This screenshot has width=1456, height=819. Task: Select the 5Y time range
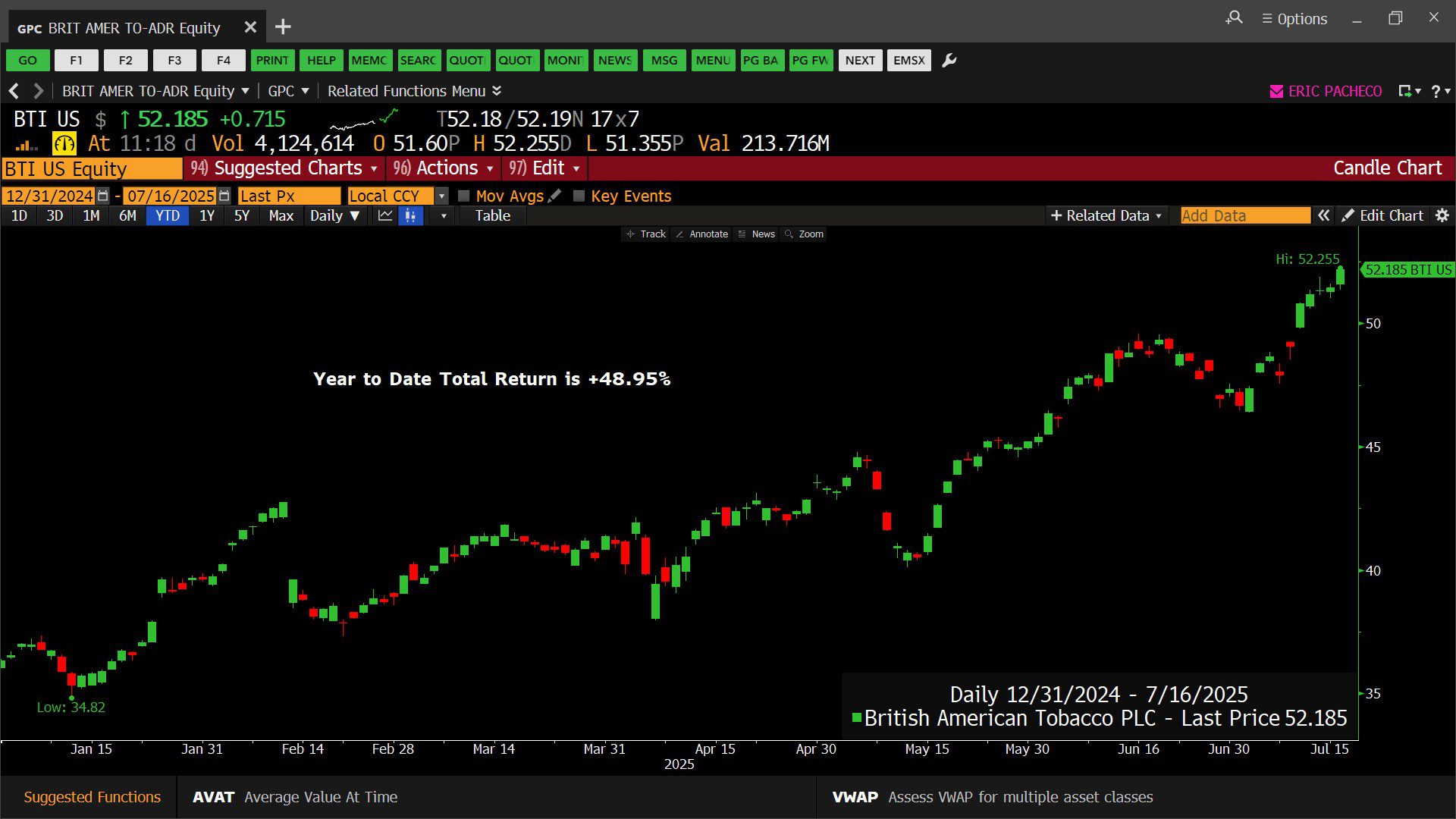[x=242, y=216]
